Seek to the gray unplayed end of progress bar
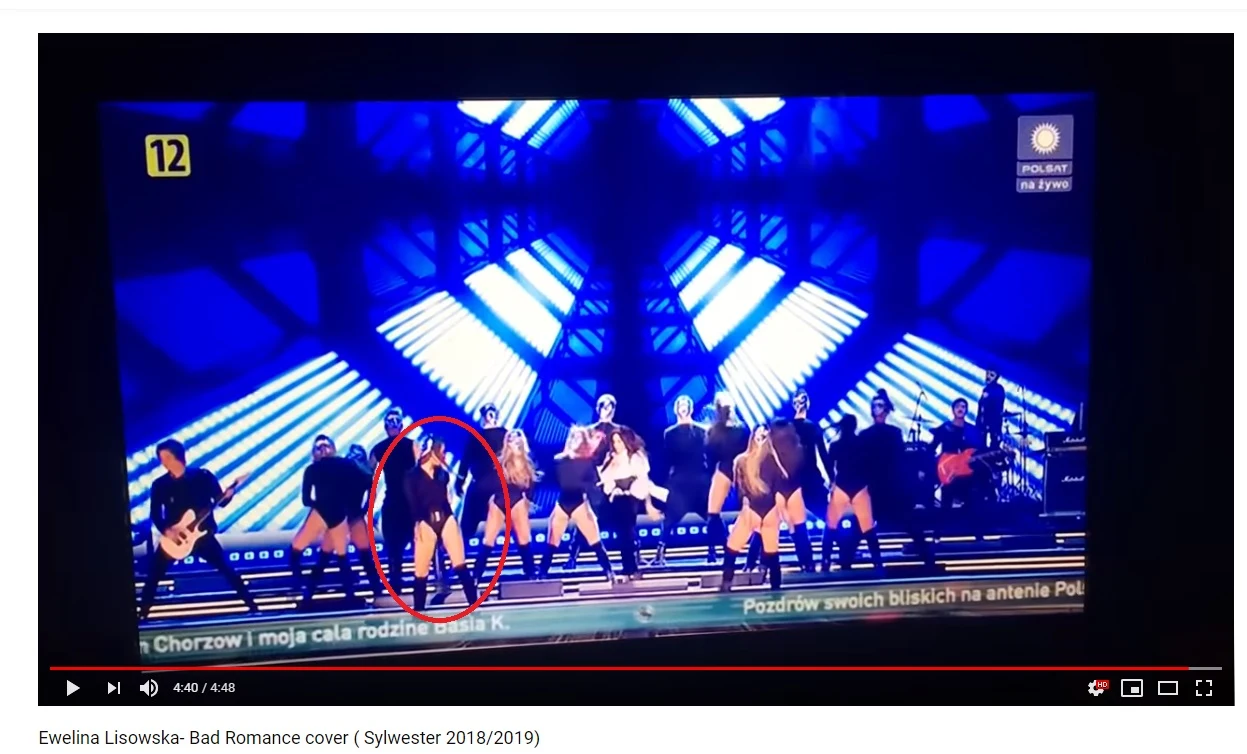 coord(1205,668)
